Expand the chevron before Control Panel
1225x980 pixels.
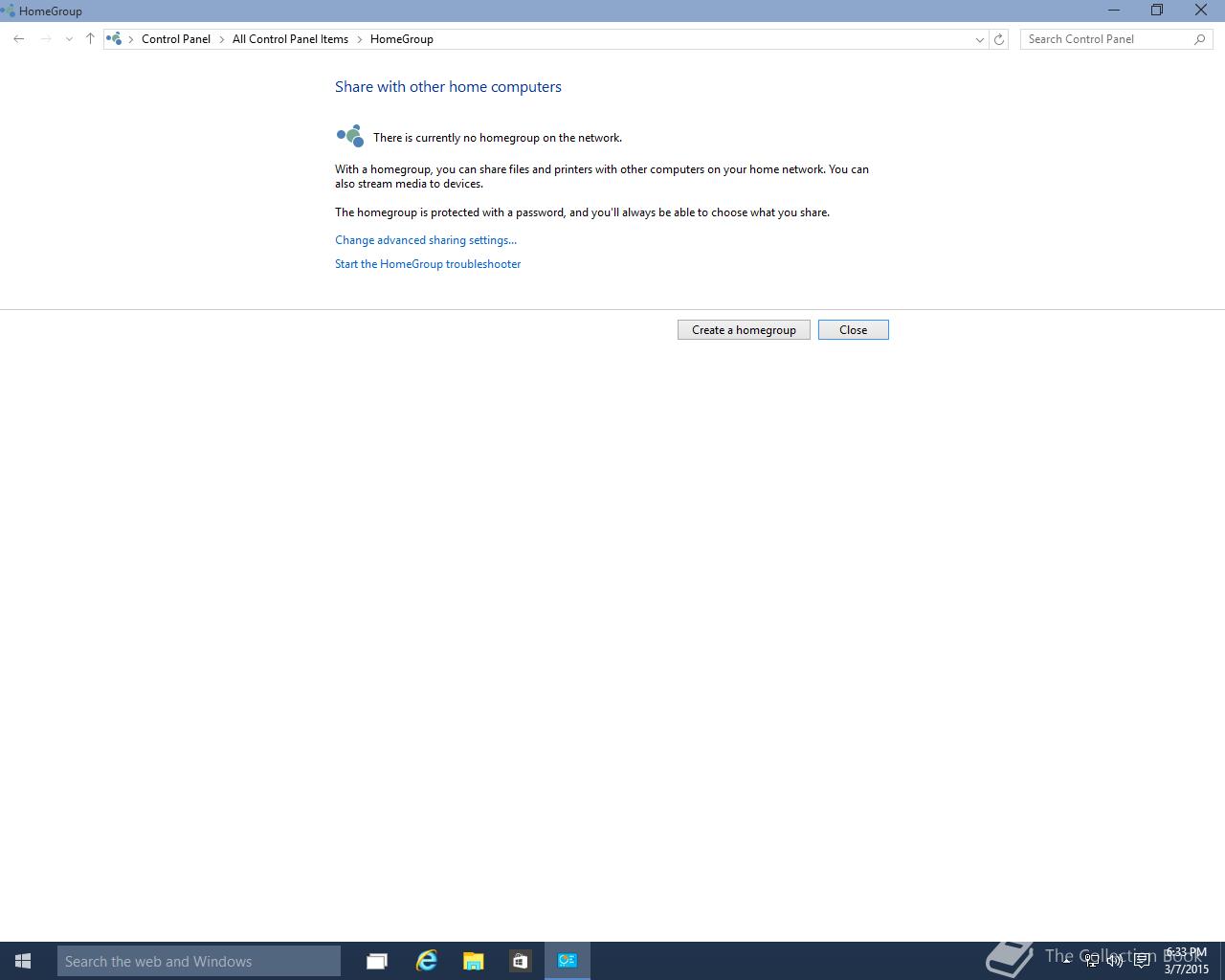(x=131, y=39)
